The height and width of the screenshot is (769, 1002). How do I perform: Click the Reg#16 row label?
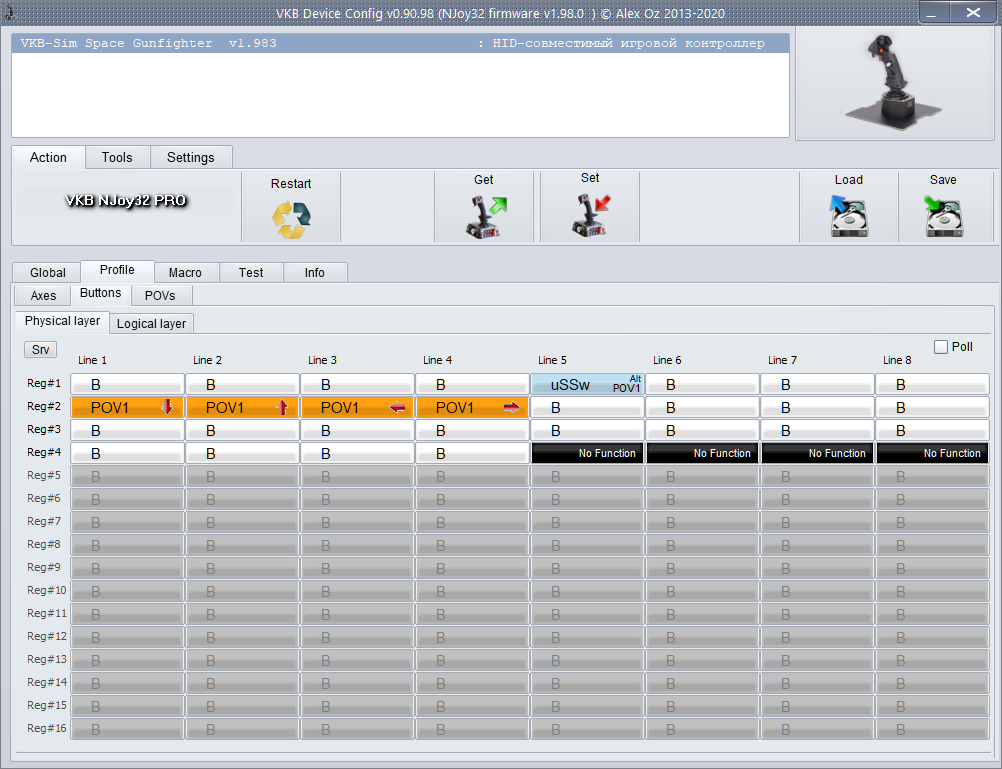coord(47,728)
